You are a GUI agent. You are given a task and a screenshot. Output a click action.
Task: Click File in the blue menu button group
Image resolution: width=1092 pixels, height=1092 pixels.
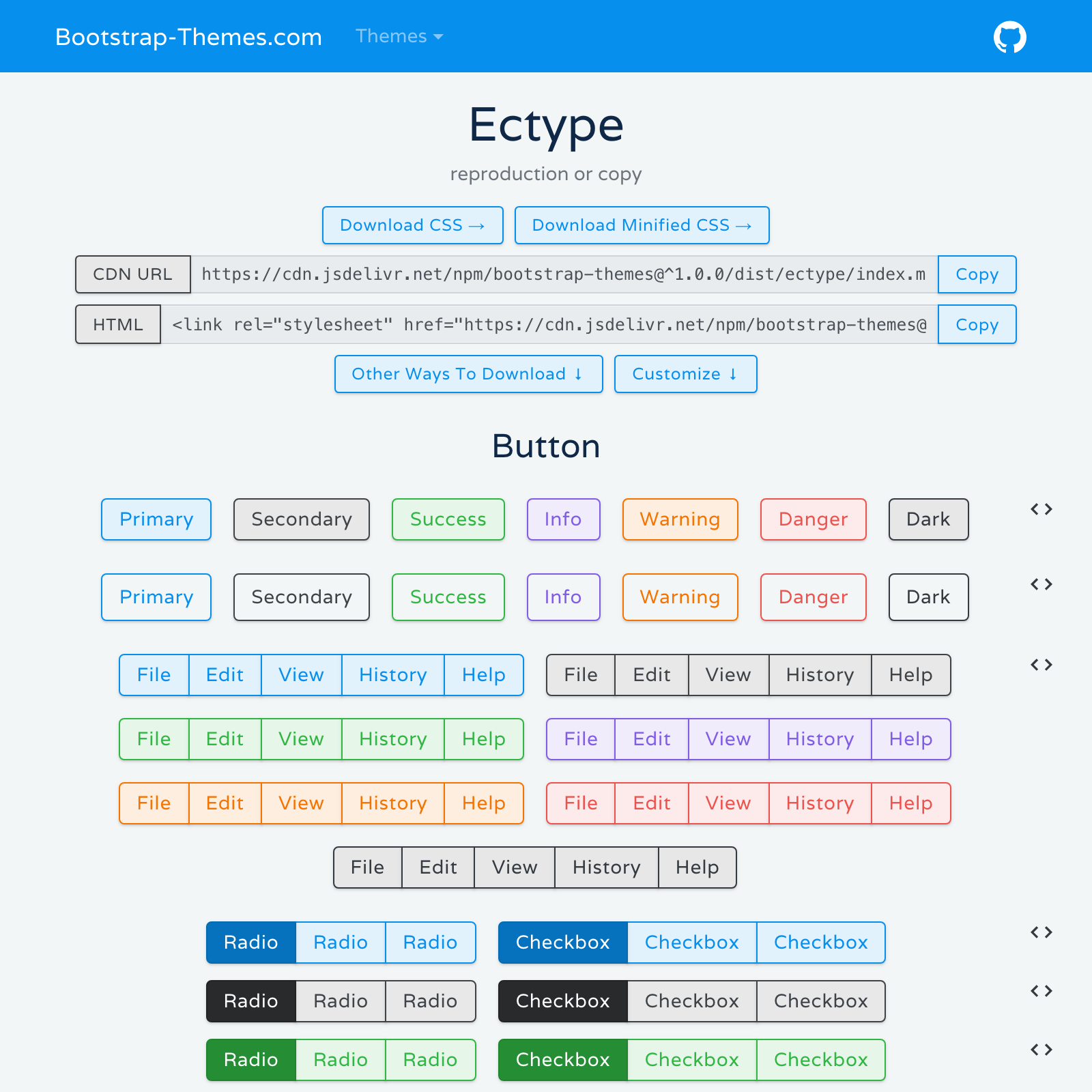click(154, 675)
